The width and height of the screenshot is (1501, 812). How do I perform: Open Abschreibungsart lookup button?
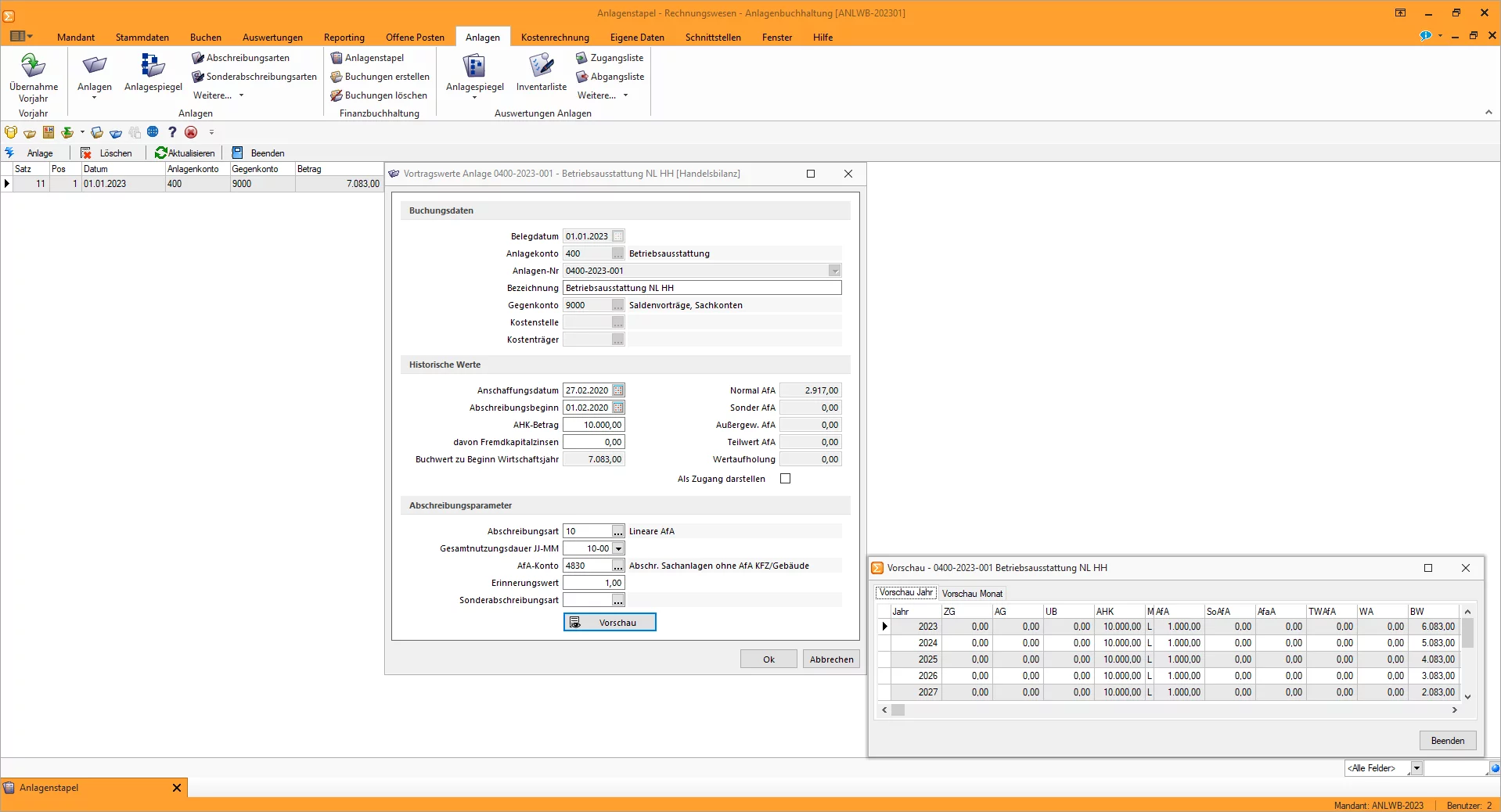point(618,531)
